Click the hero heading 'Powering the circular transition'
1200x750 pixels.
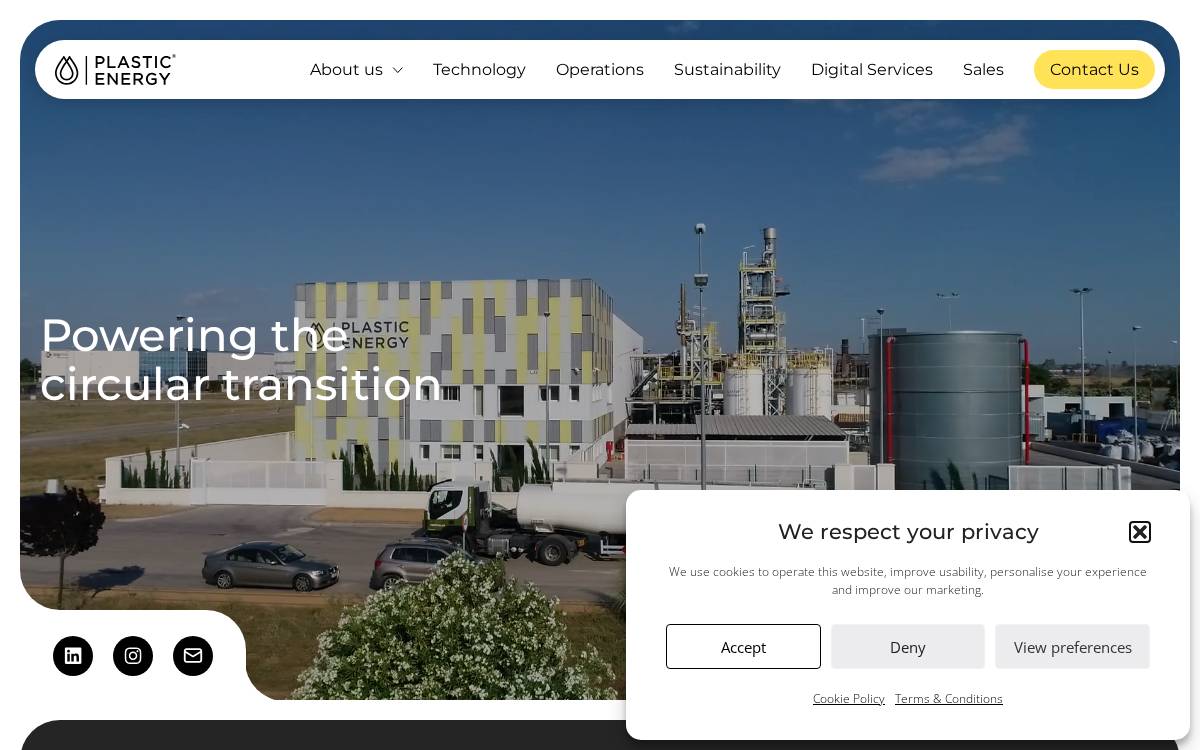(240, 360)
